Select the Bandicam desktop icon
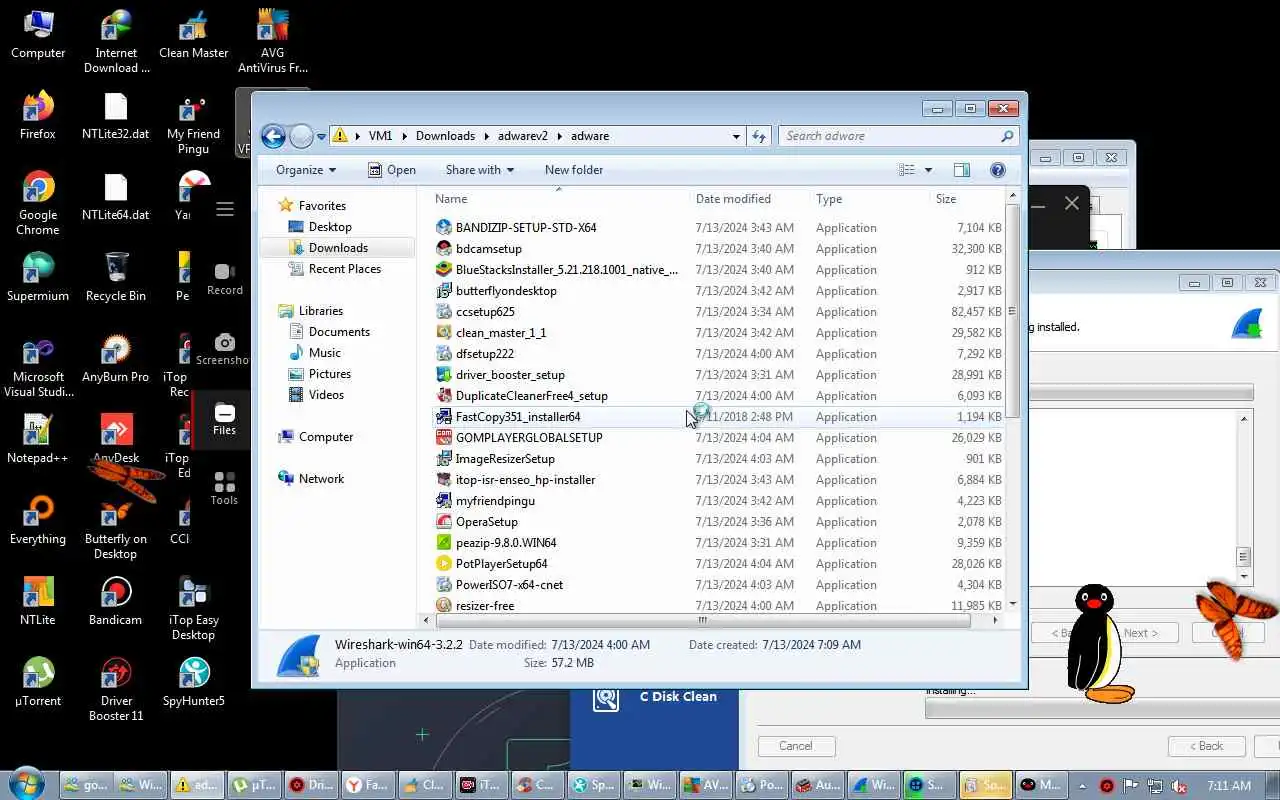This screenshot has height=800, width=1280. point(116,601)
